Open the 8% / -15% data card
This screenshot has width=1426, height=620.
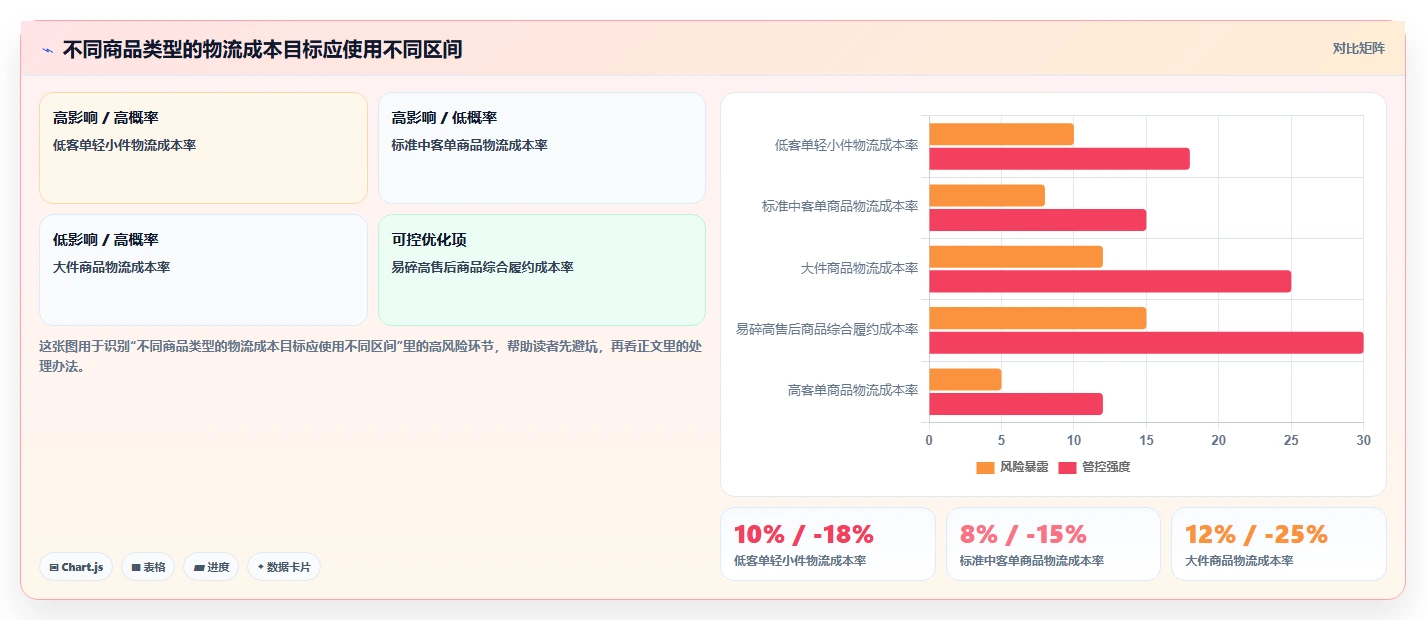click(x=1053, y=544)
